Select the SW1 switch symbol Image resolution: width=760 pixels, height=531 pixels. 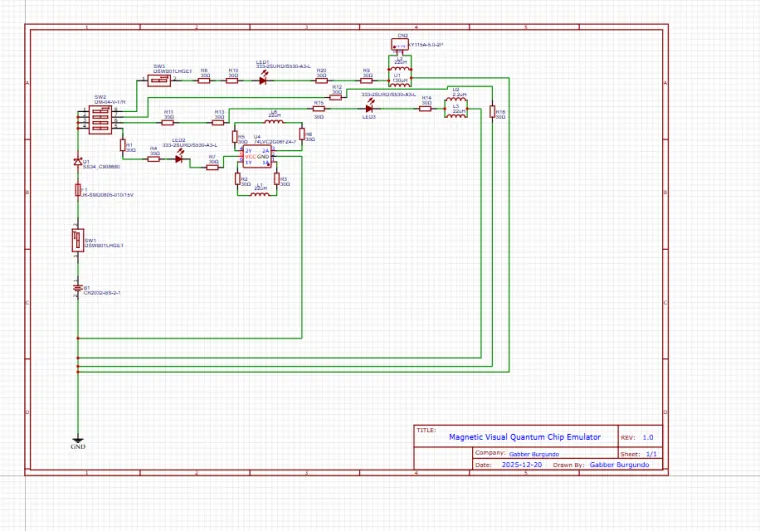[78, 241]
